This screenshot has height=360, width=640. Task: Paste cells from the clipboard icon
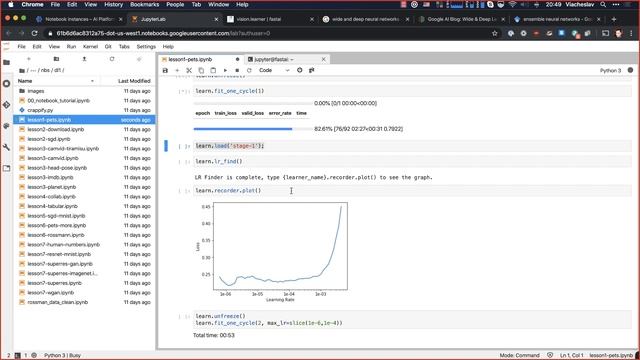[213, 70]
